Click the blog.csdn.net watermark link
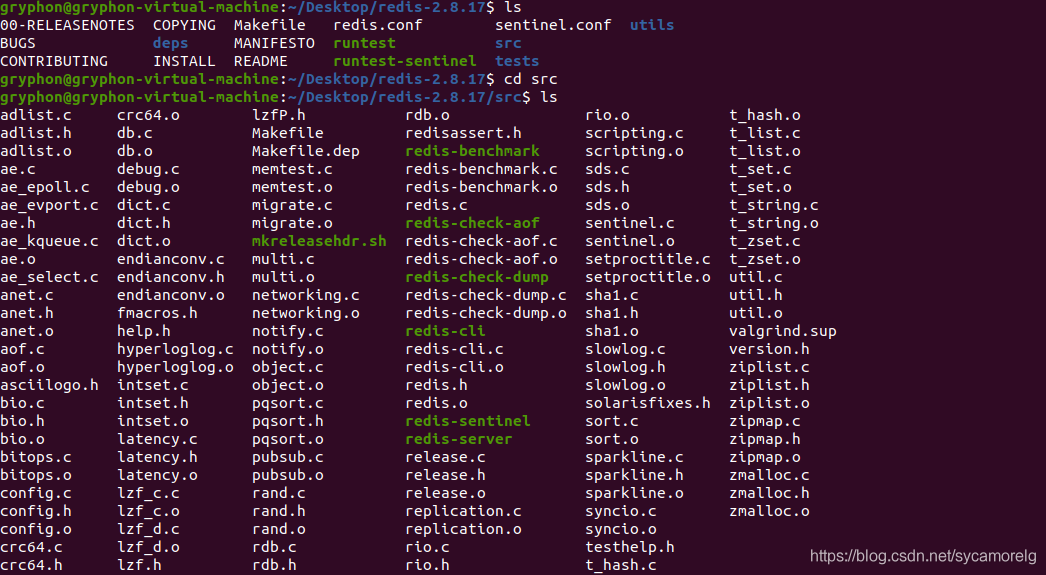 (923, 556)
